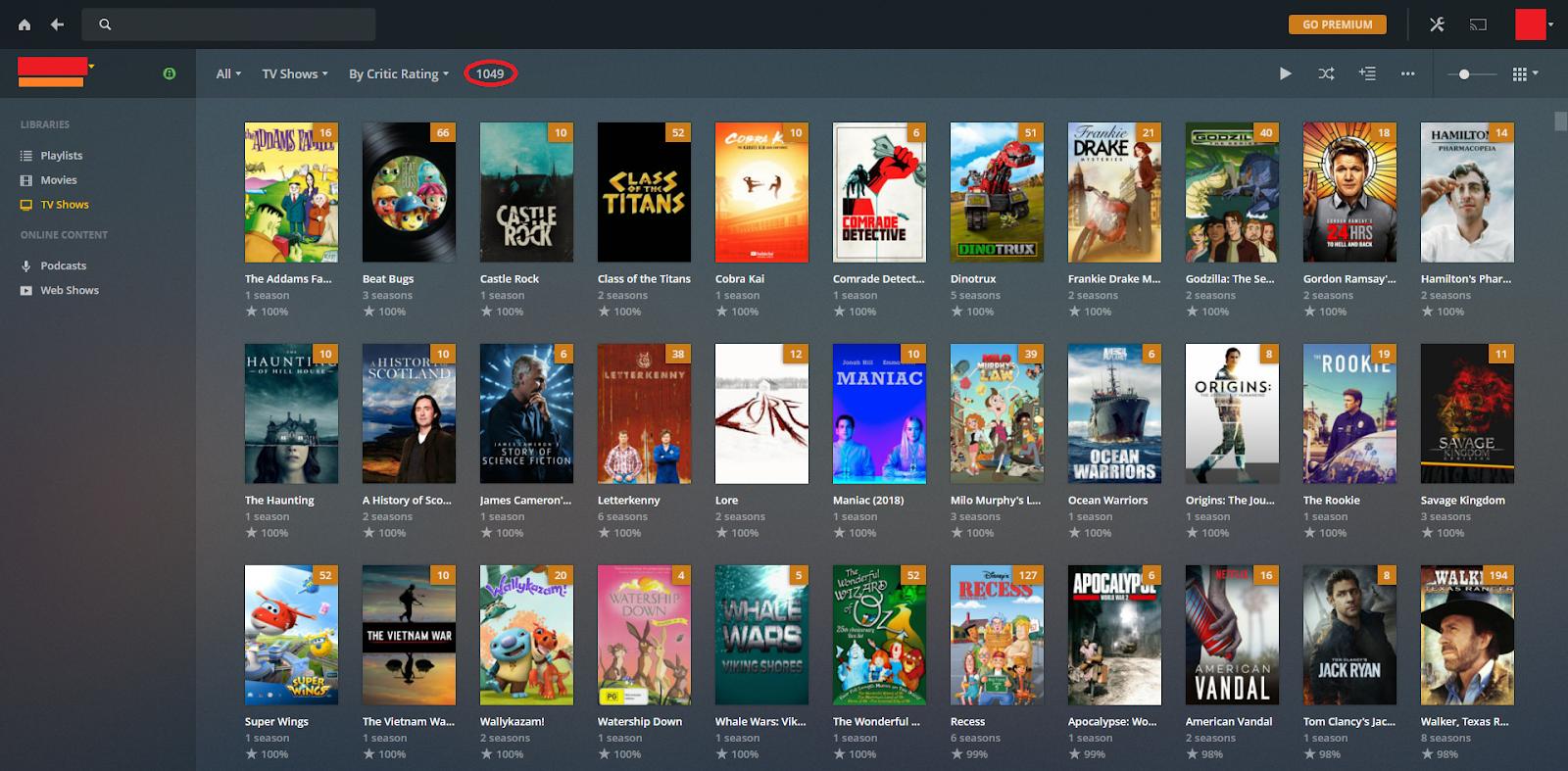1568x771 pixels.
Task: Open the cast to device icon
Action: [1478, 24]
